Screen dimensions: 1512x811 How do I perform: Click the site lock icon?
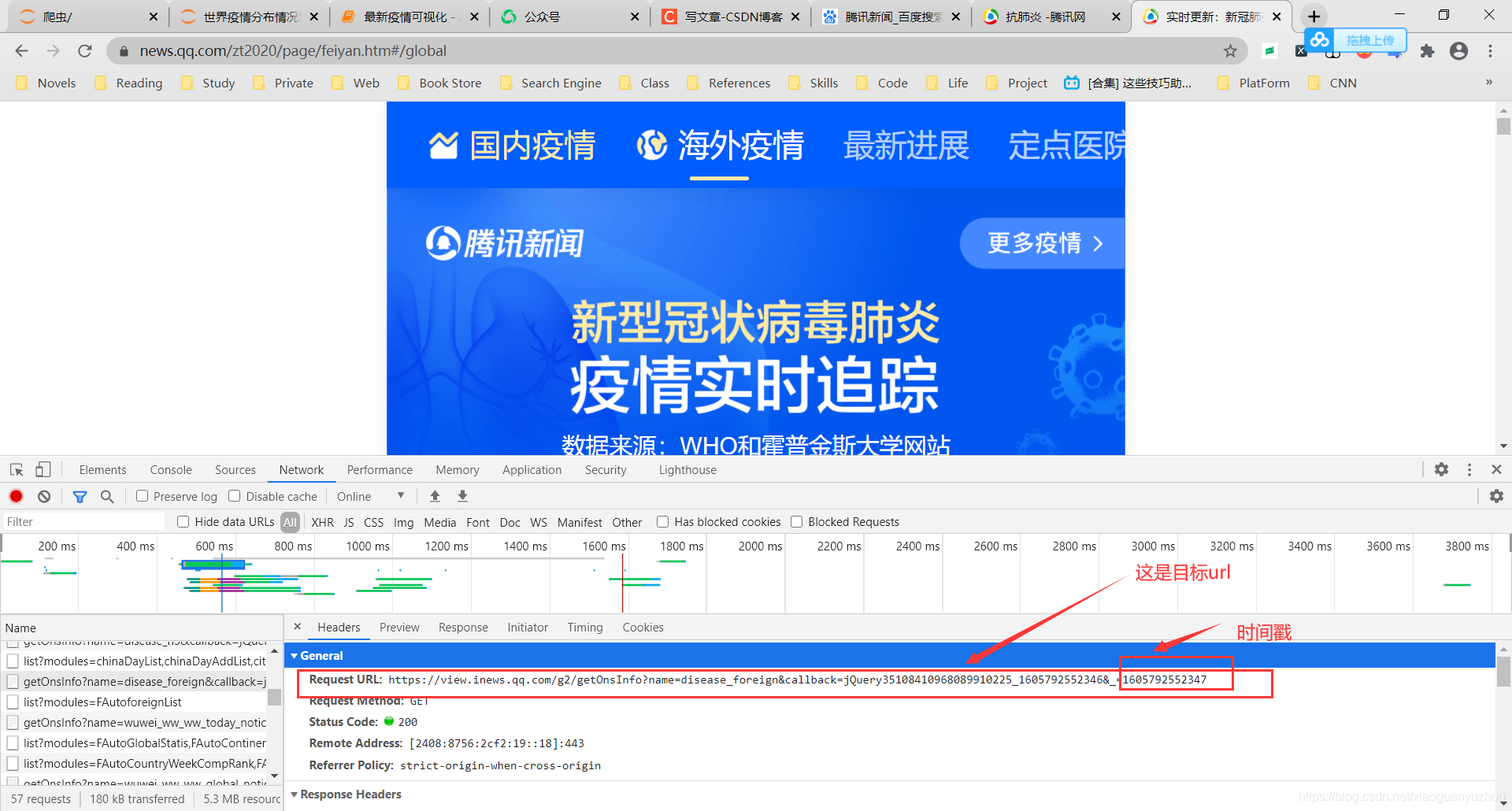tap(123, 51)
